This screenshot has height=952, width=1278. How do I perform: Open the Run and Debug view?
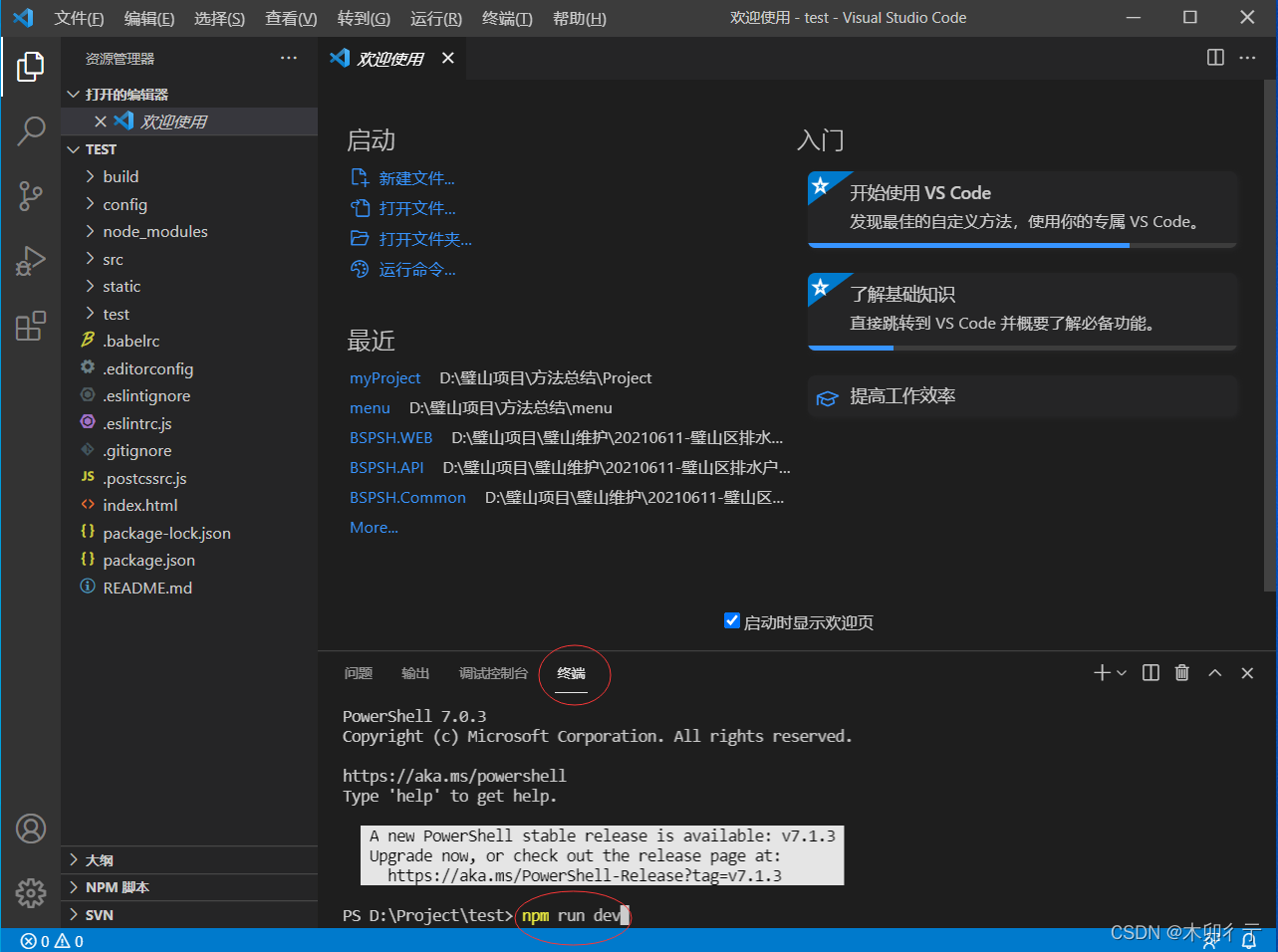pyautogui.click(x=31, y=261)
